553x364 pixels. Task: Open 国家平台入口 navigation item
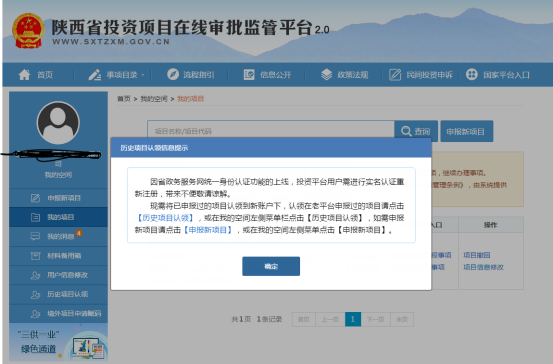pyautogui.click(x=506, y=75)
